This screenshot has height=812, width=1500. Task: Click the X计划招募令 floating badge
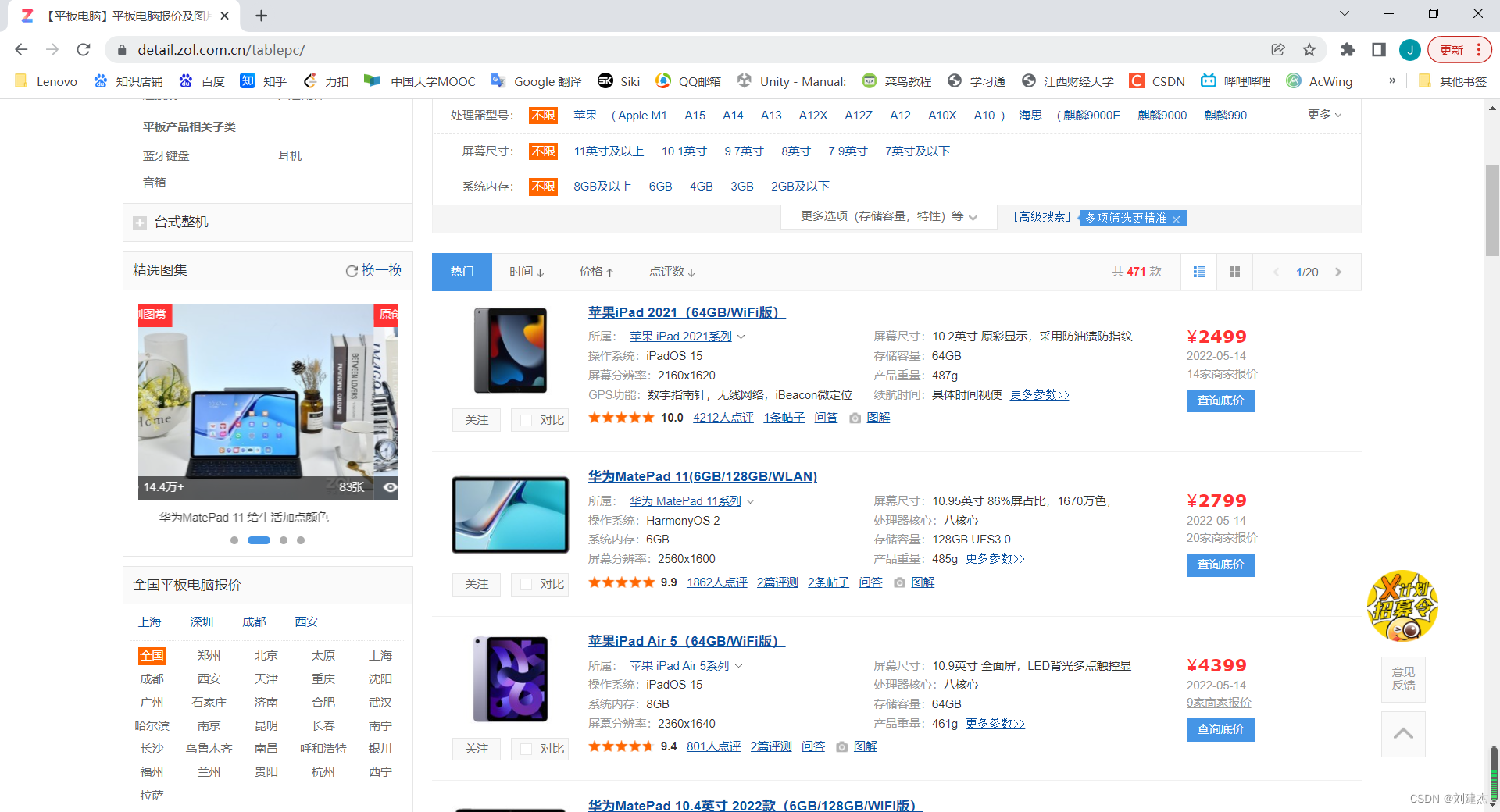point(1403,606)
